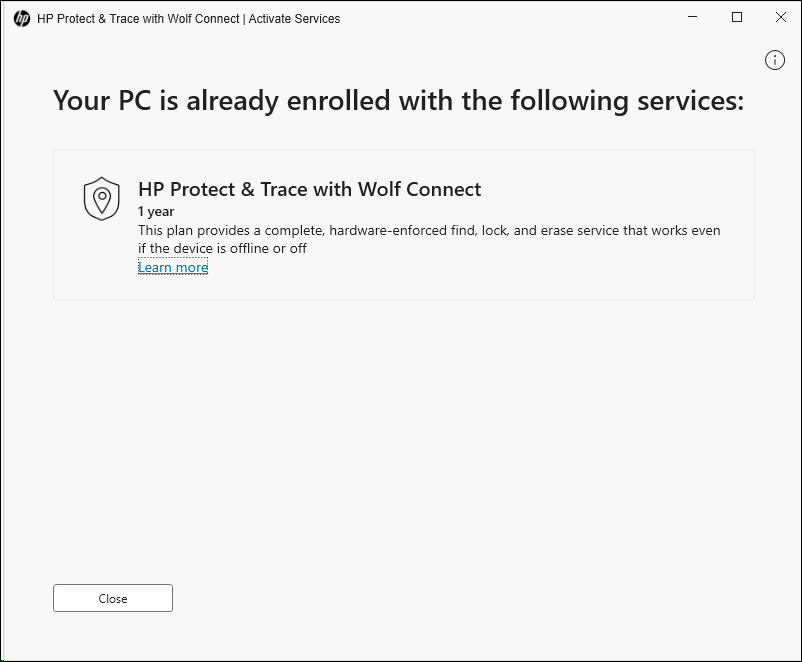Image resolution: width=802 pixels, height=662 pixels.
Task: Click the "This plan provides a complete" description line
Action: click(429, 230)
